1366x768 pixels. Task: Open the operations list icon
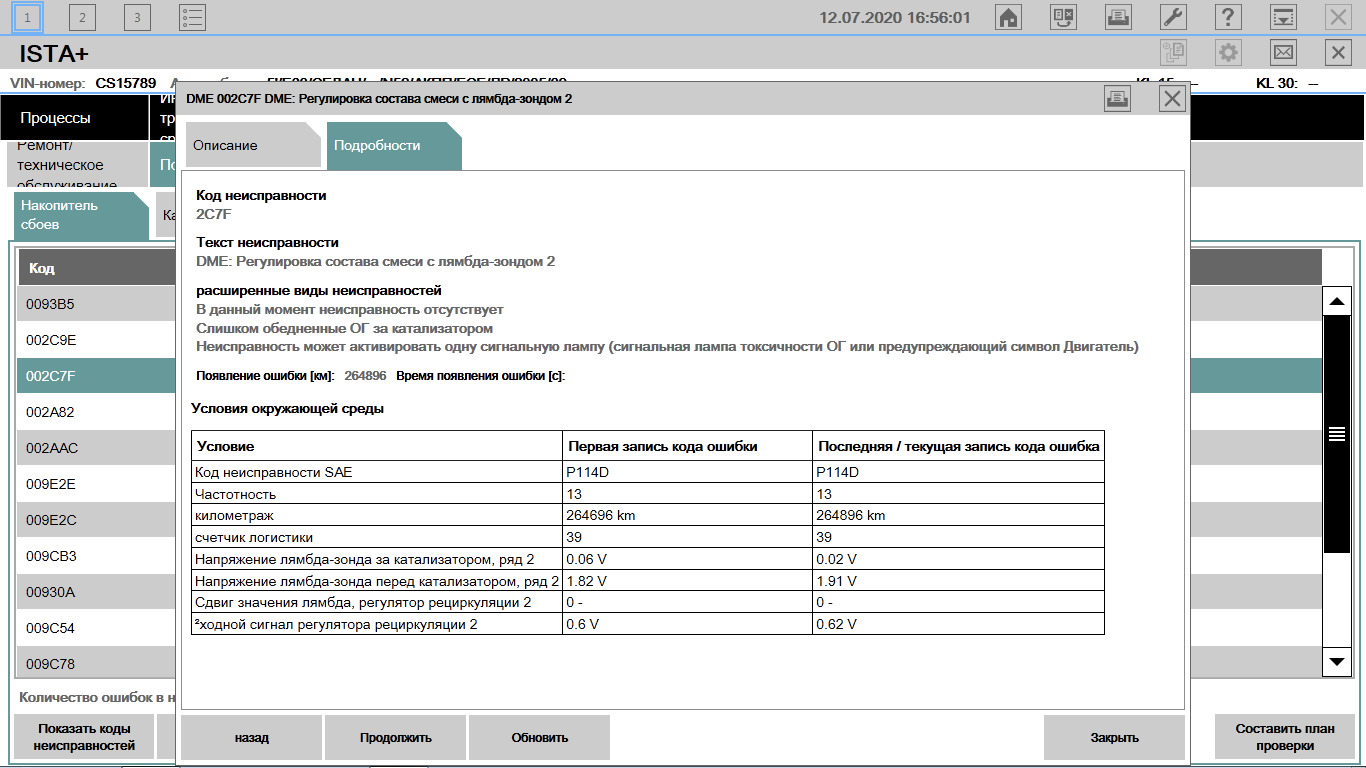(192, 17)
